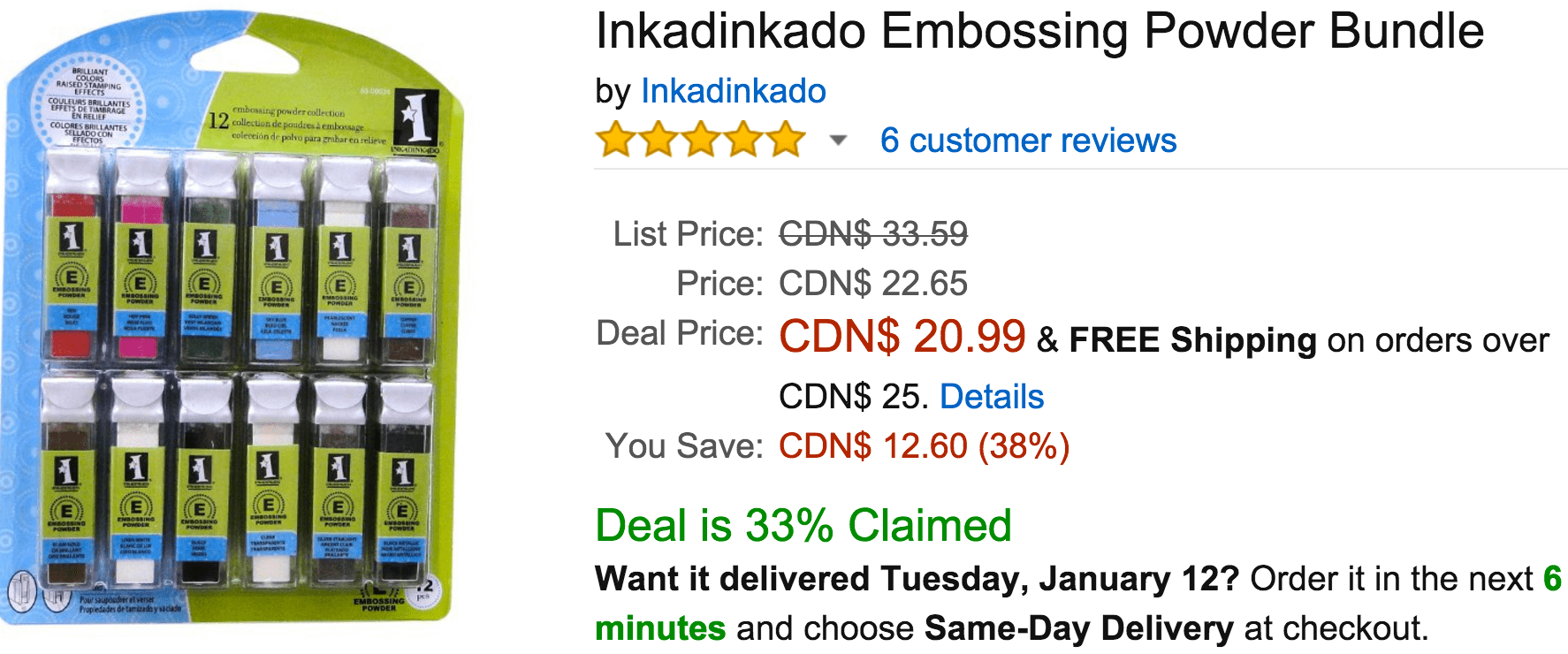This screenshot has height=654, width=1568.
Task: Click the 'You Save' amount CDN$ 12.60 (38%)
Action: [x=924, y=446]
